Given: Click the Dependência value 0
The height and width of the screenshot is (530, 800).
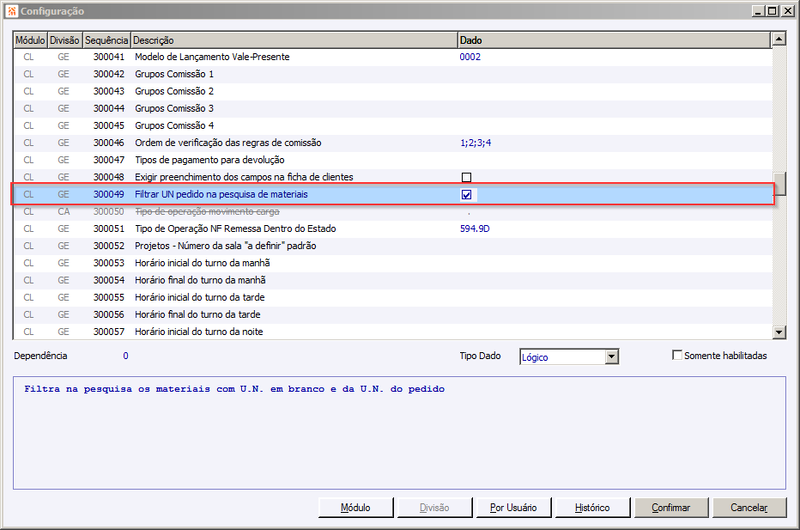Looking at the screenshot, I should click(x=126, y=356).
